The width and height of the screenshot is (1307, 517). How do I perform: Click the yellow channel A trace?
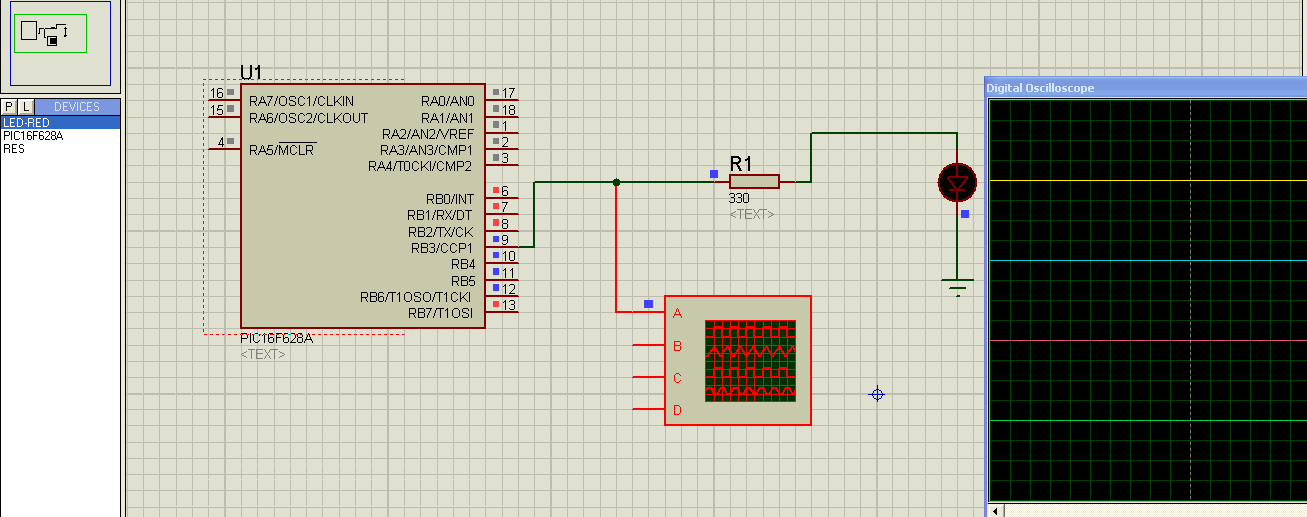[1148, 180]
